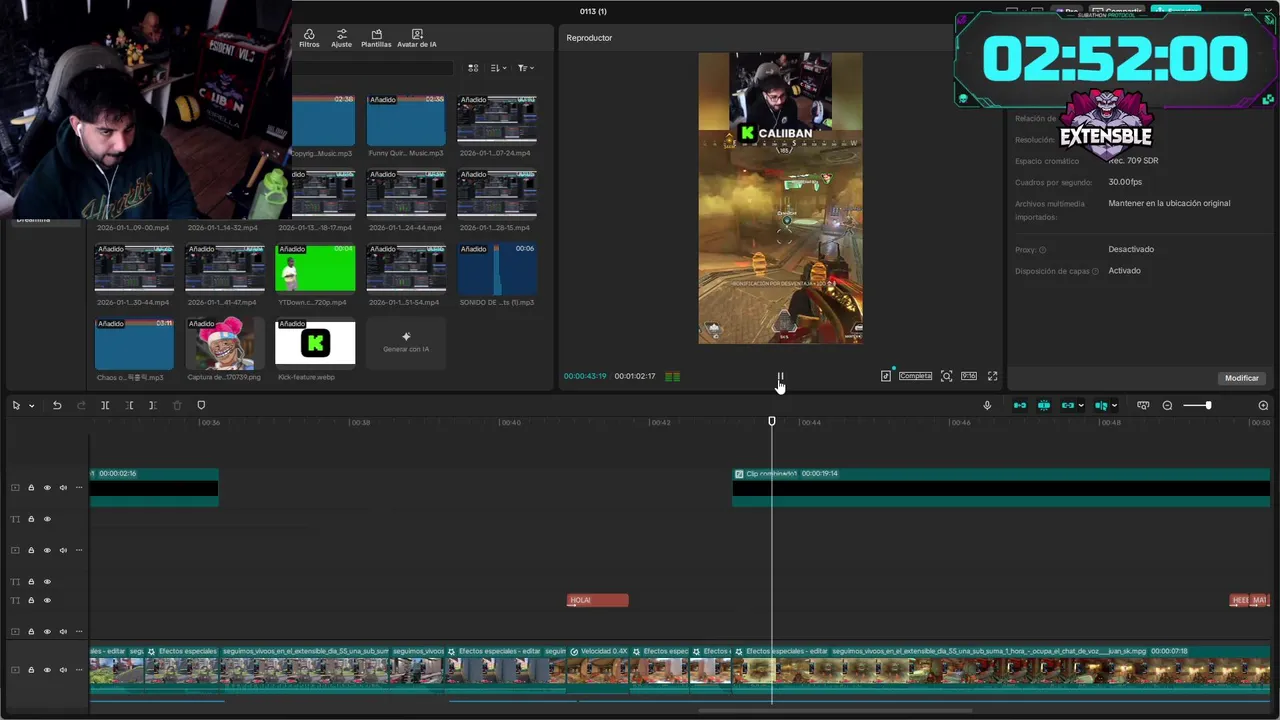
Task: Click the trash delete icon in timeline toolbar
Action: pos(177,405)
